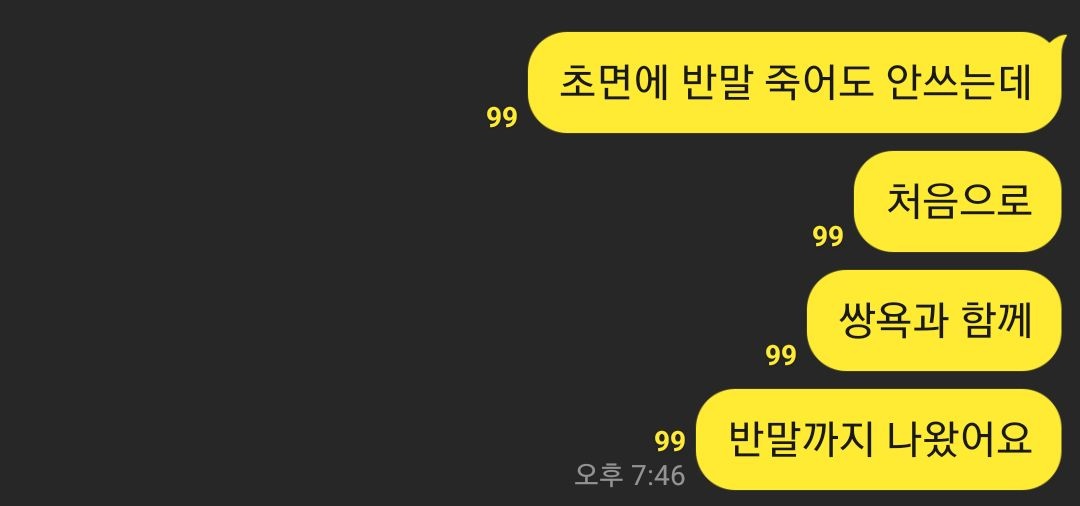Click unread count 99 beside "처음으로" message
The width and height of the screenshot is (1080, 506).
click(x=828, y=237)
